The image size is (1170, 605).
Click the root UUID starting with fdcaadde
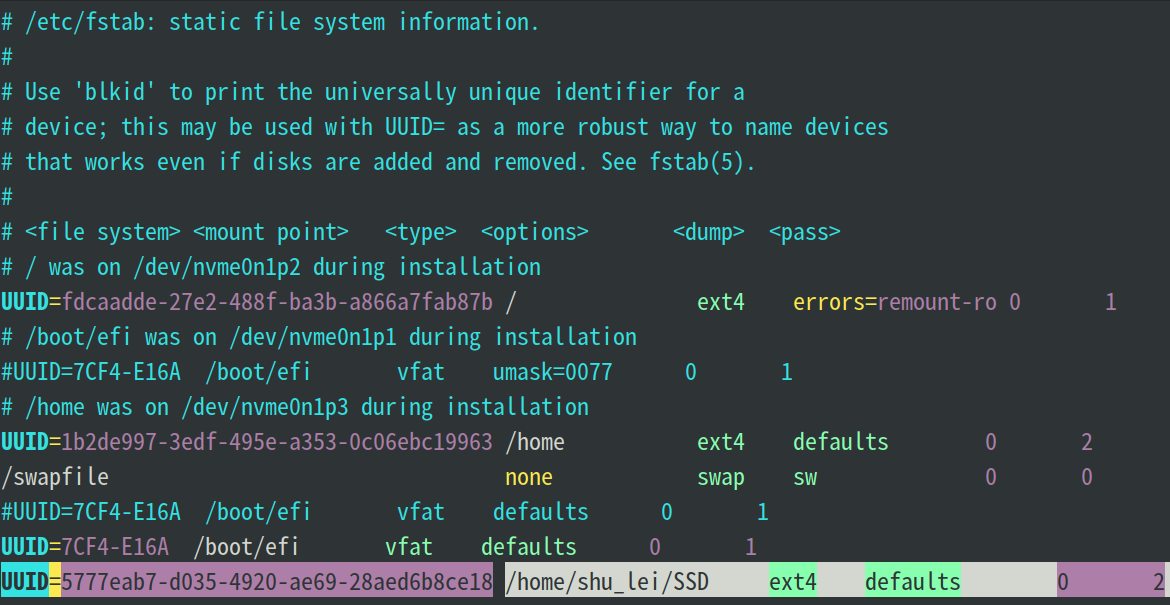(x=277, y=302)
